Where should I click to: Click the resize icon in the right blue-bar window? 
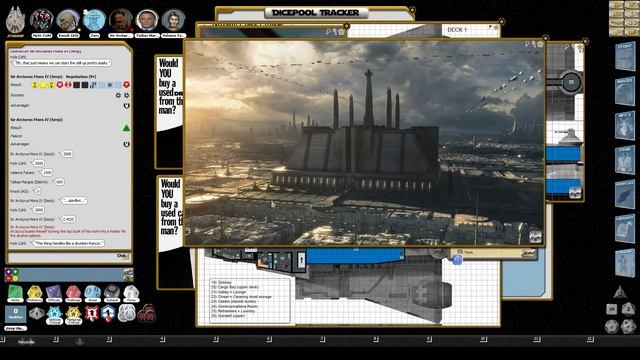(x=575, y=193)
